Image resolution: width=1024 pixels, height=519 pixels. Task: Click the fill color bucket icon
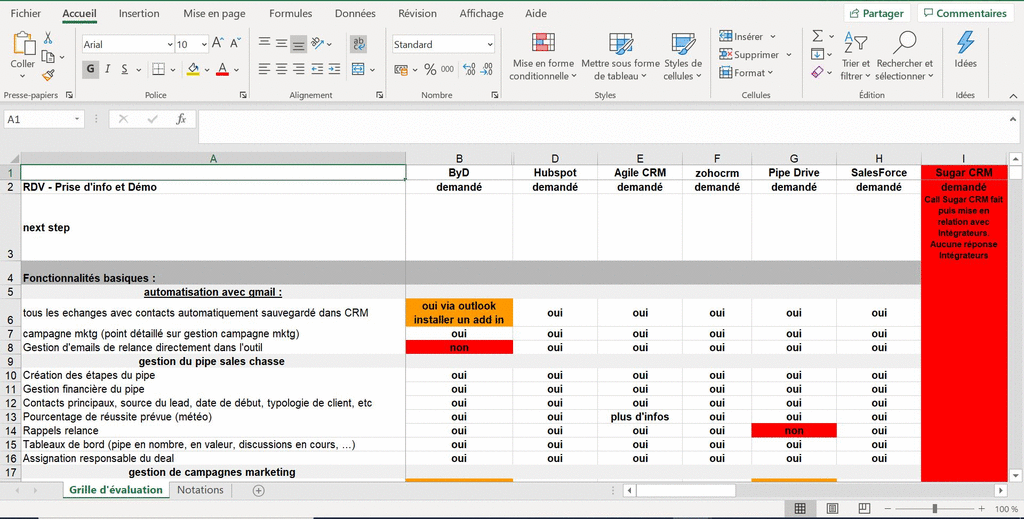point(193,69)
